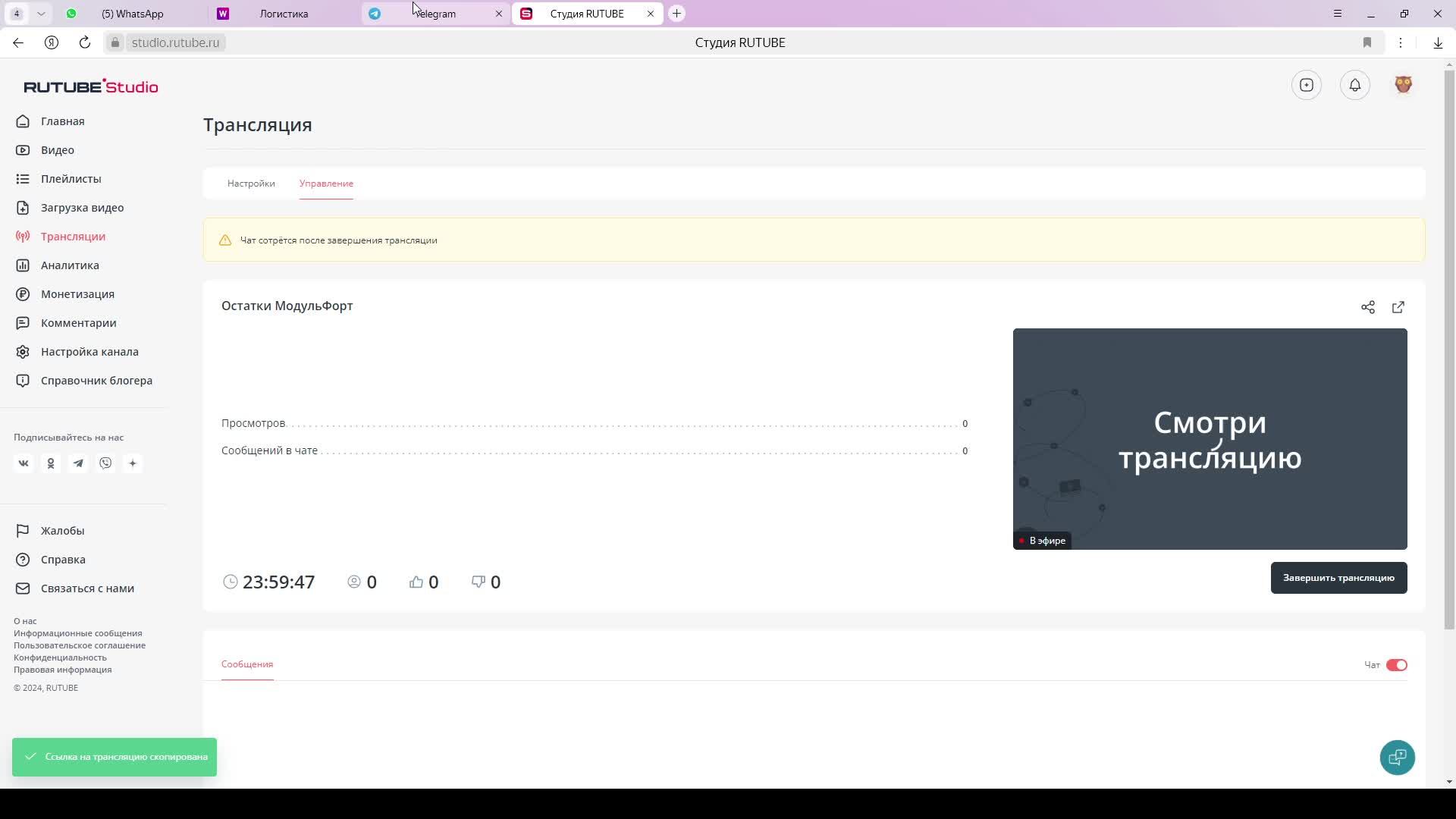Select the Сообщения tab
The width and height of the screenshot is (1456, 819).
(x=247, y=664)
